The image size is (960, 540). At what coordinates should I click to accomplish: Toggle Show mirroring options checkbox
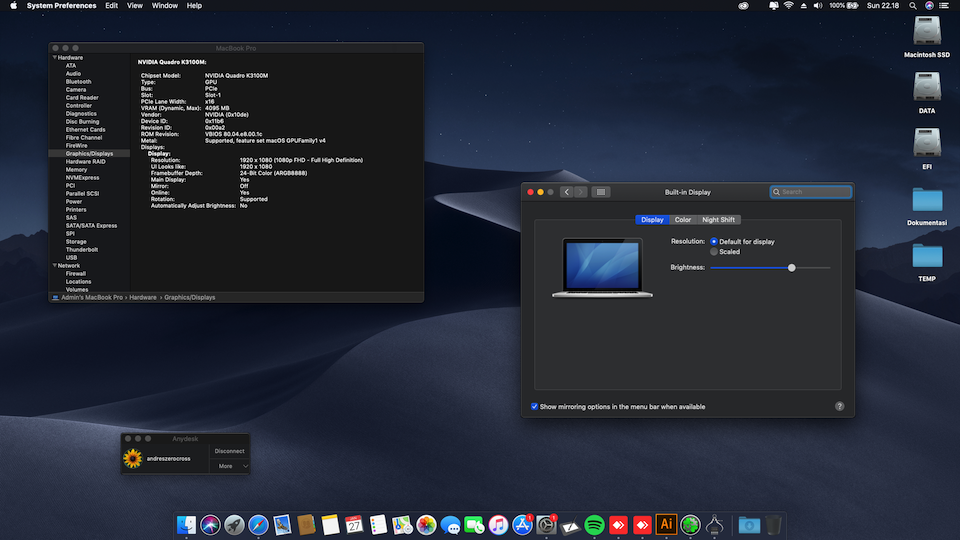(x=534, y=407)
